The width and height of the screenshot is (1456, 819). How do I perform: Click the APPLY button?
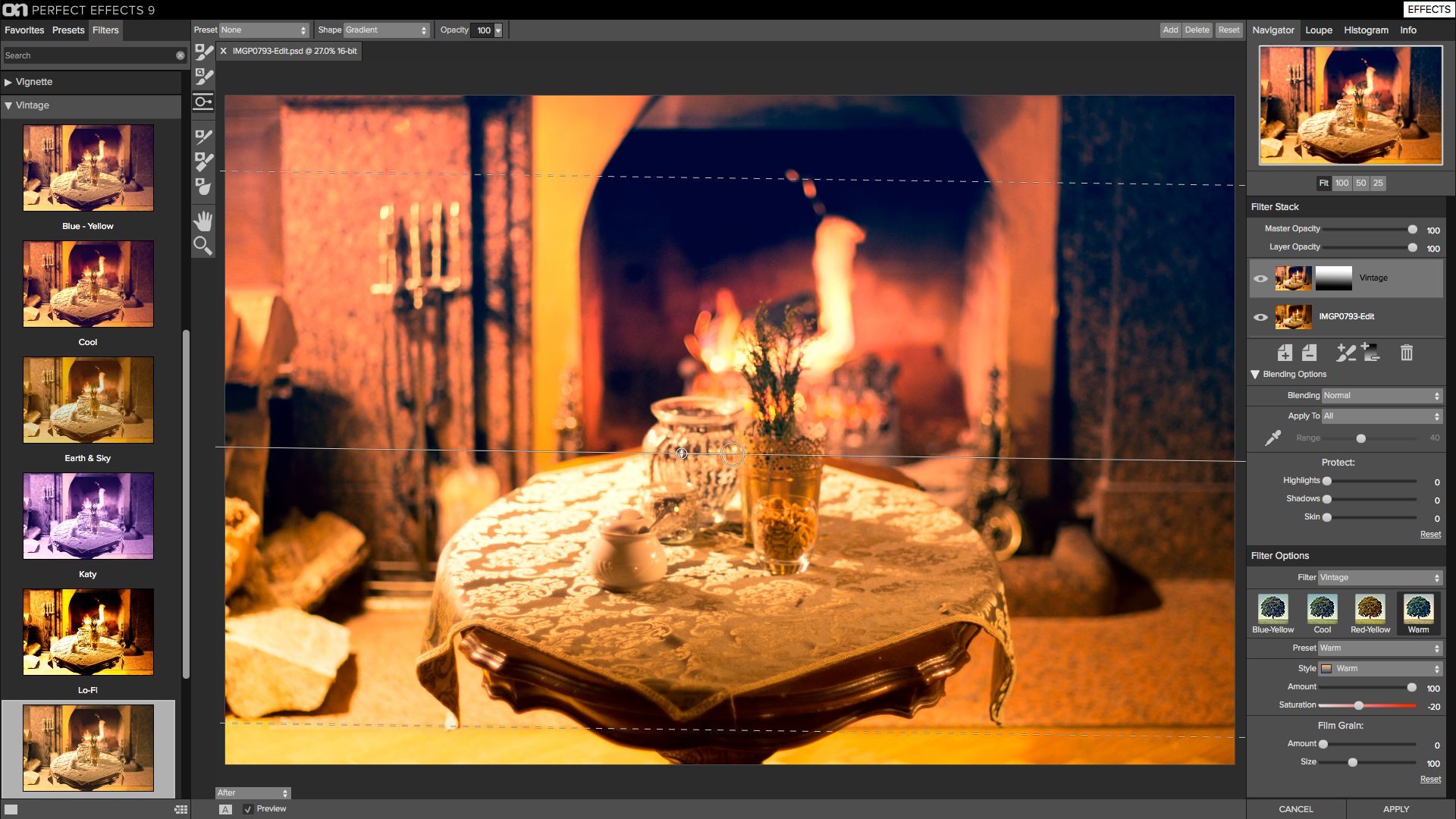1396,809
